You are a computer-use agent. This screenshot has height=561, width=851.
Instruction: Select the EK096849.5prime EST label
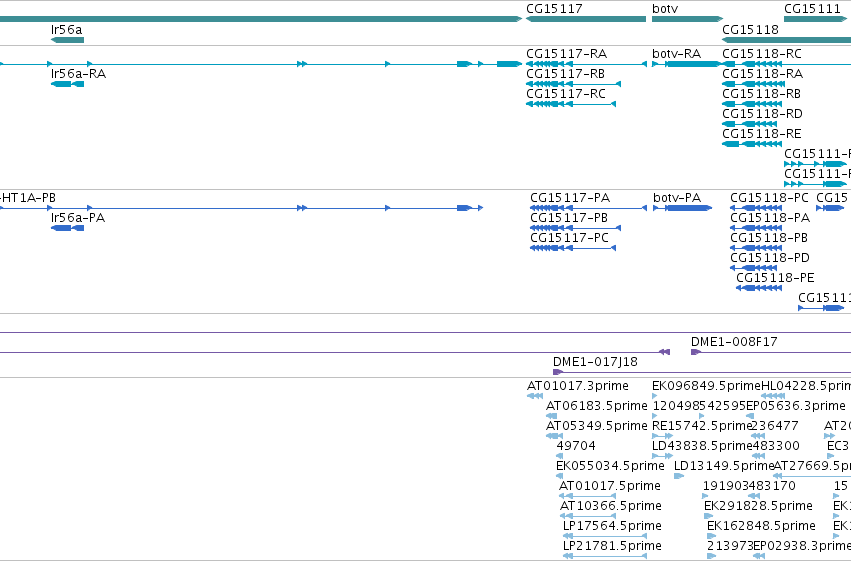point(707,386)
